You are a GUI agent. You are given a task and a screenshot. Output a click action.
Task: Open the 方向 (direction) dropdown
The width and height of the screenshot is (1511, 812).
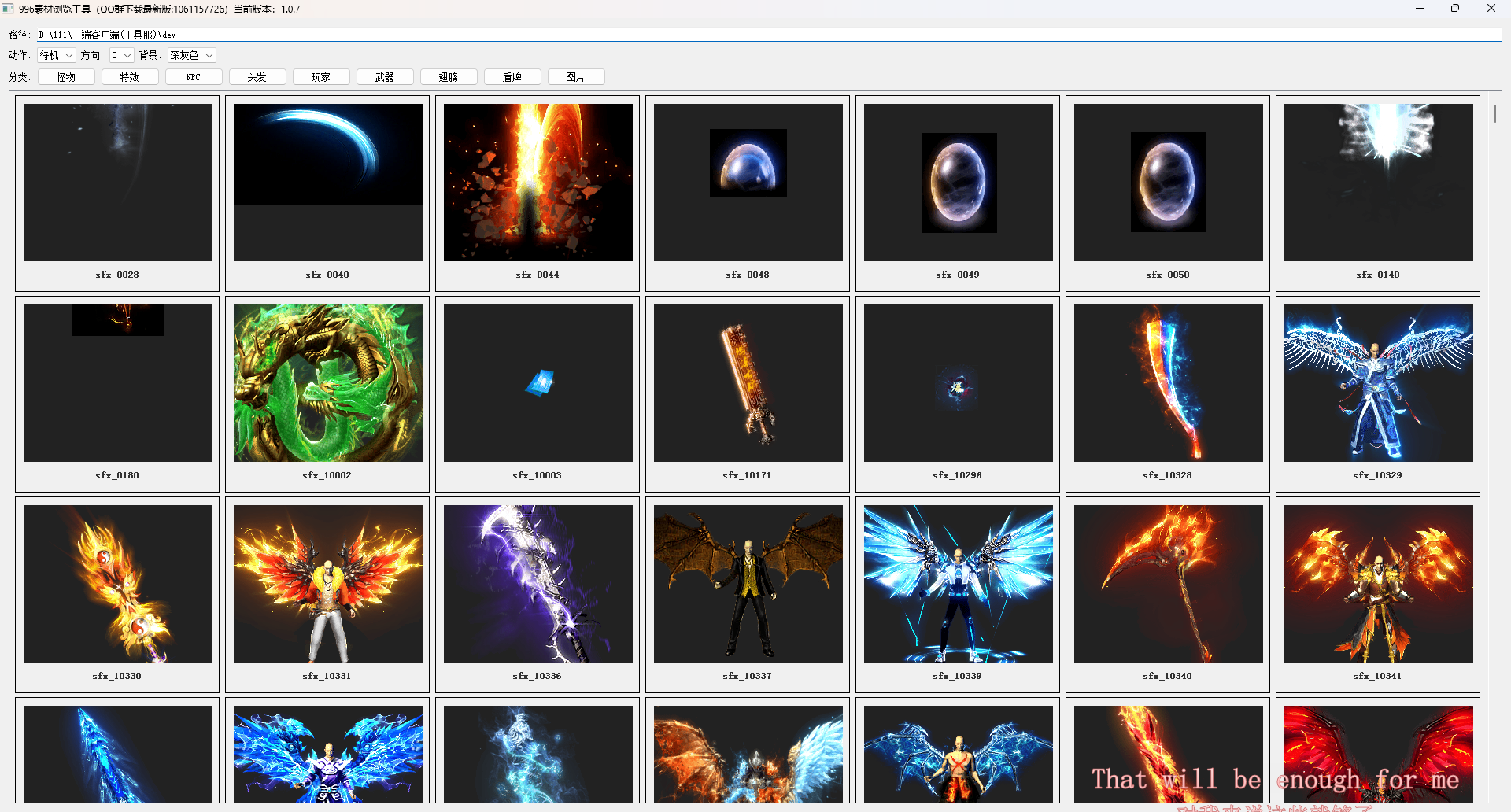(x=121, y=55)
